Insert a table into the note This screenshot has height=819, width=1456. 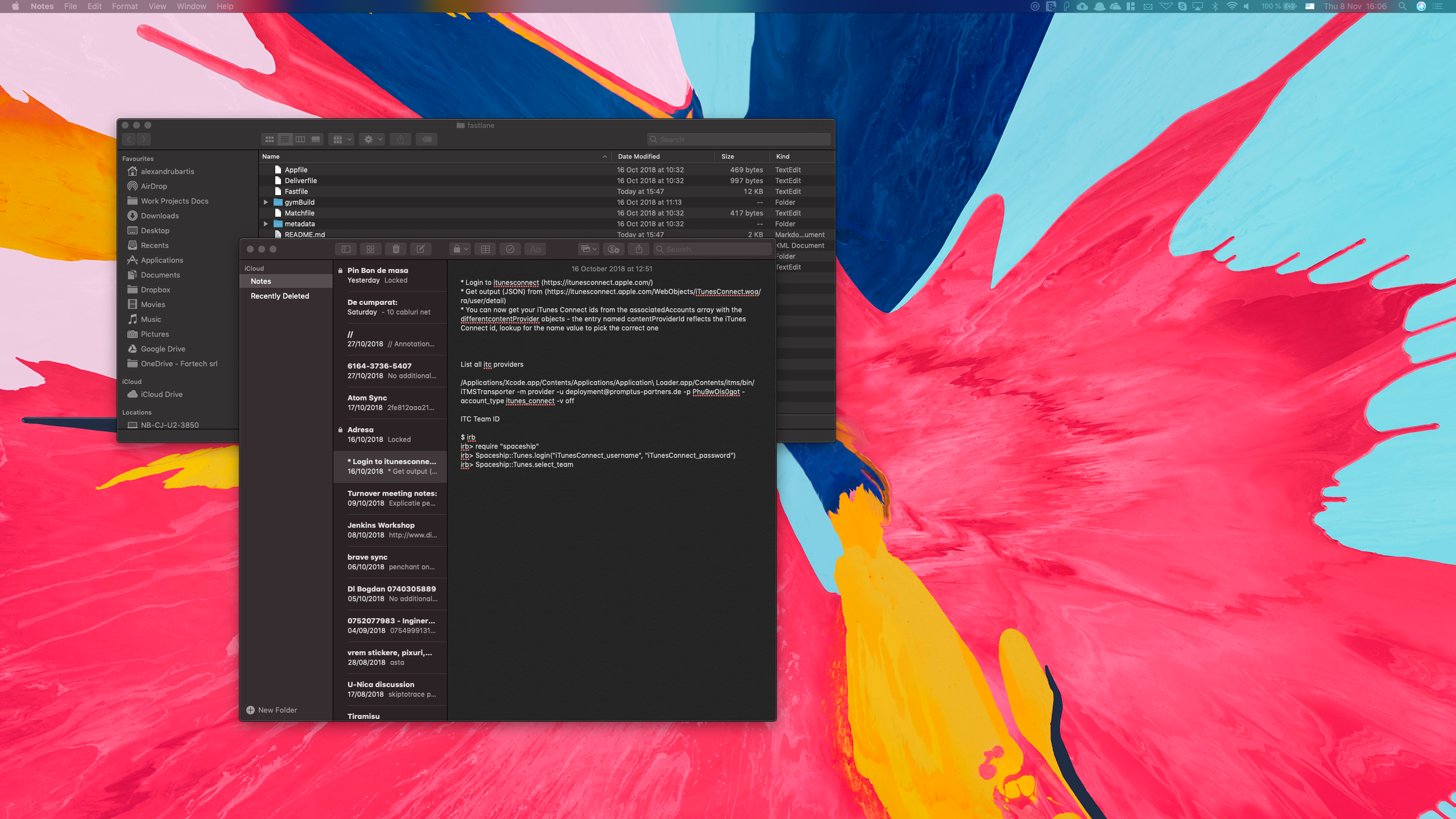[485, 249]
